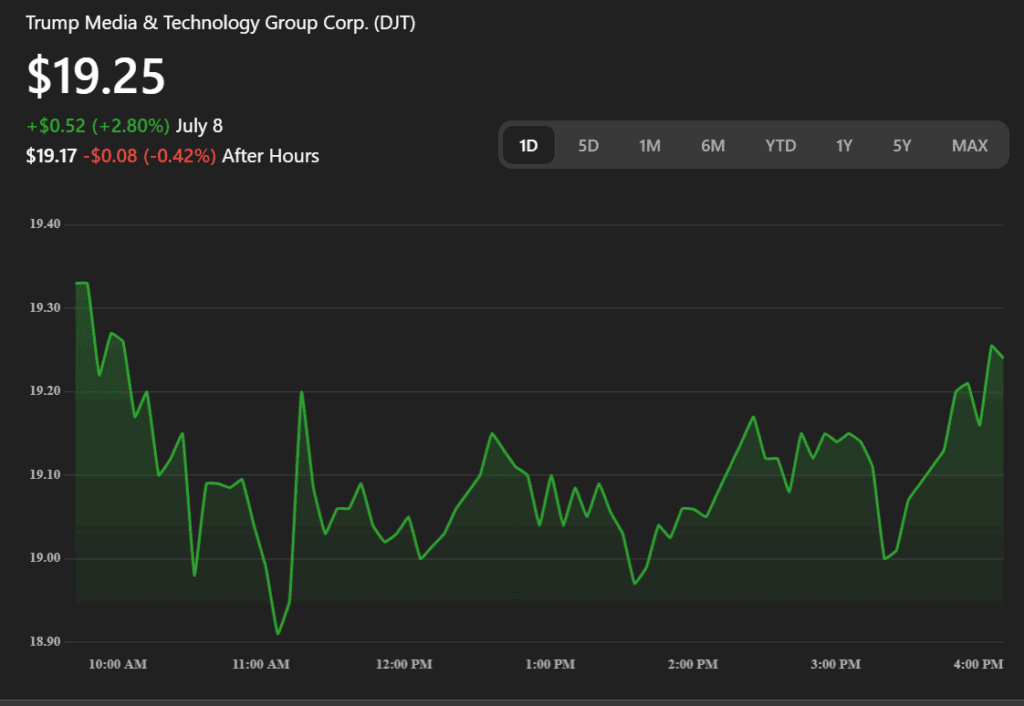
Task: Click the July 8 date label
Action: tap(199, 125)
